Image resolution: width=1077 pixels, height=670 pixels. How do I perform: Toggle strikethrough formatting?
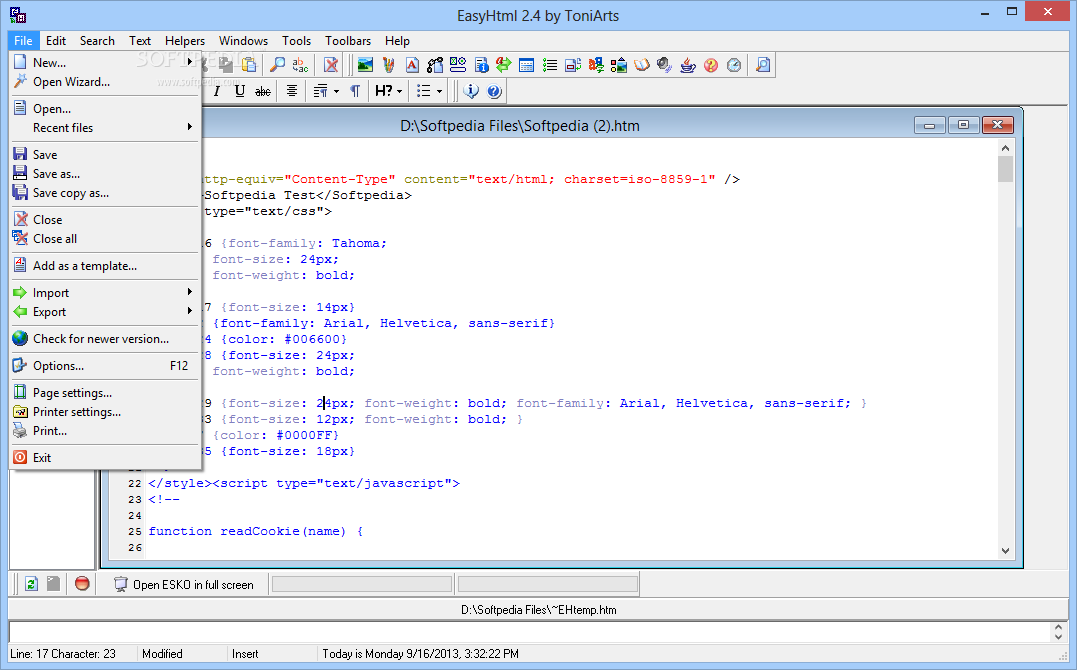pyautogui.click(x=262, y=91)
